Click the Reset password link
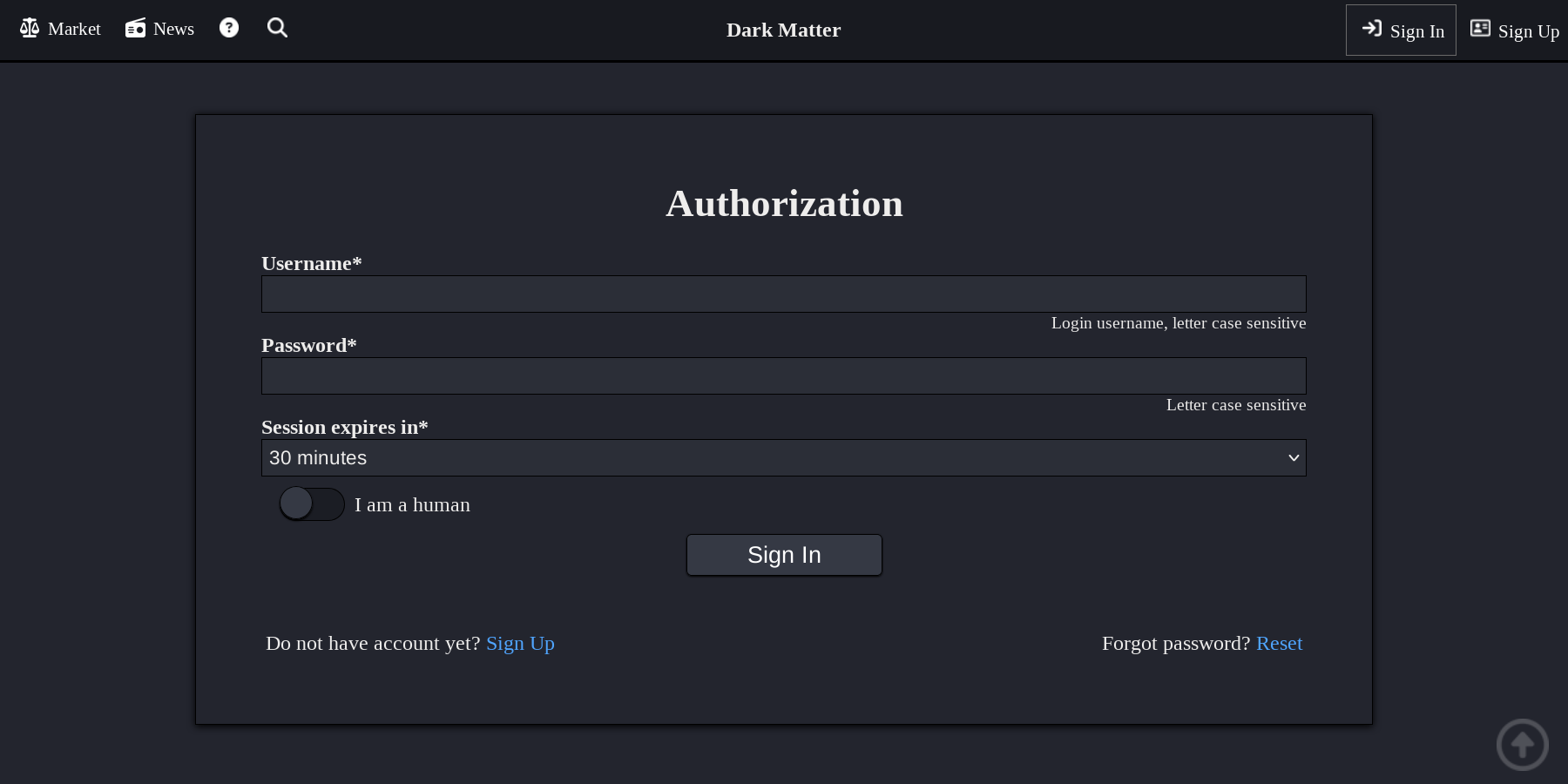This screenshot has height=784, width=1568. pos(1279,643)
